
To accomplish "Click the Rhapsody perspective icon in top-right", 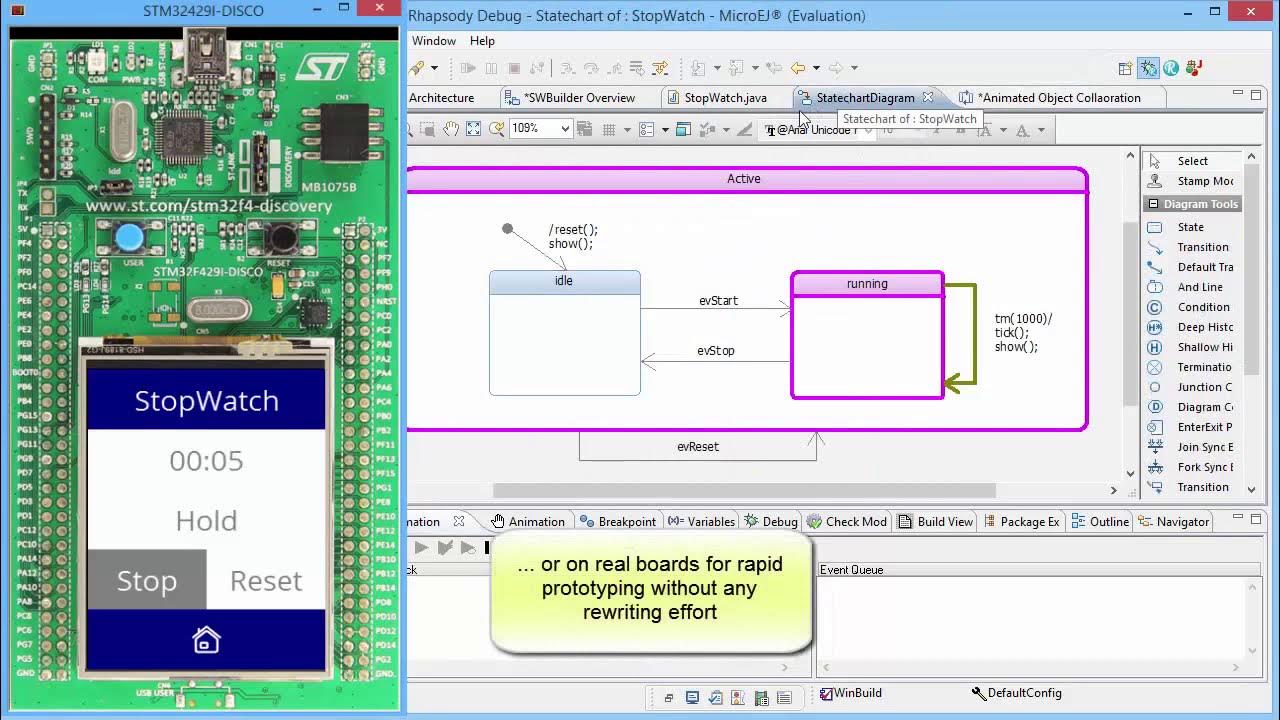I will [x=1171, y=68].
